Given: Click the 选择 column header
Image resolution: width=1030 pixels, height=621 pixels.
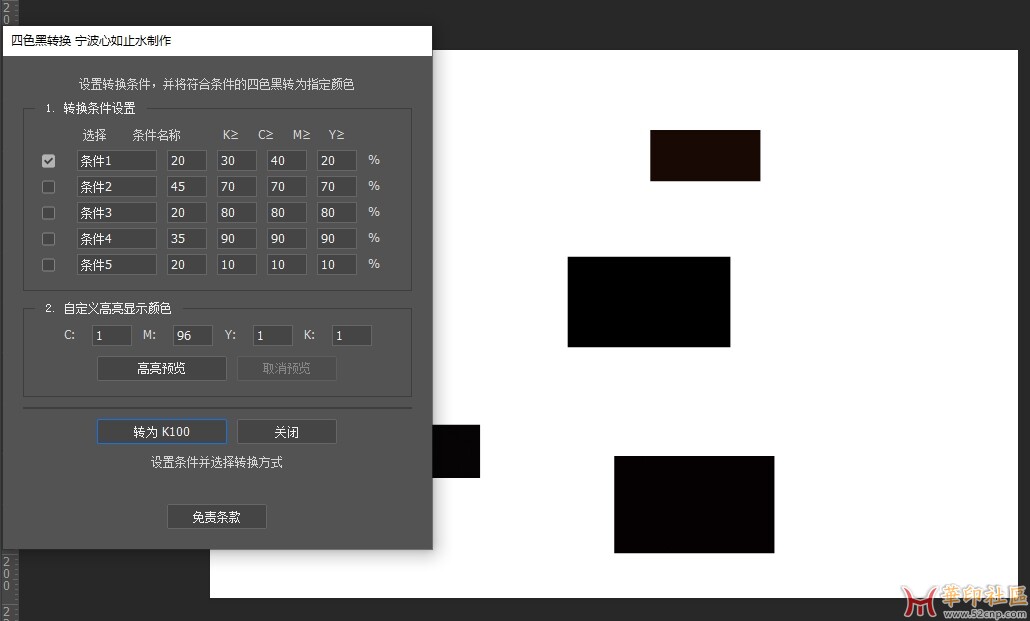Looking at the screenshot, I should 95,135.
